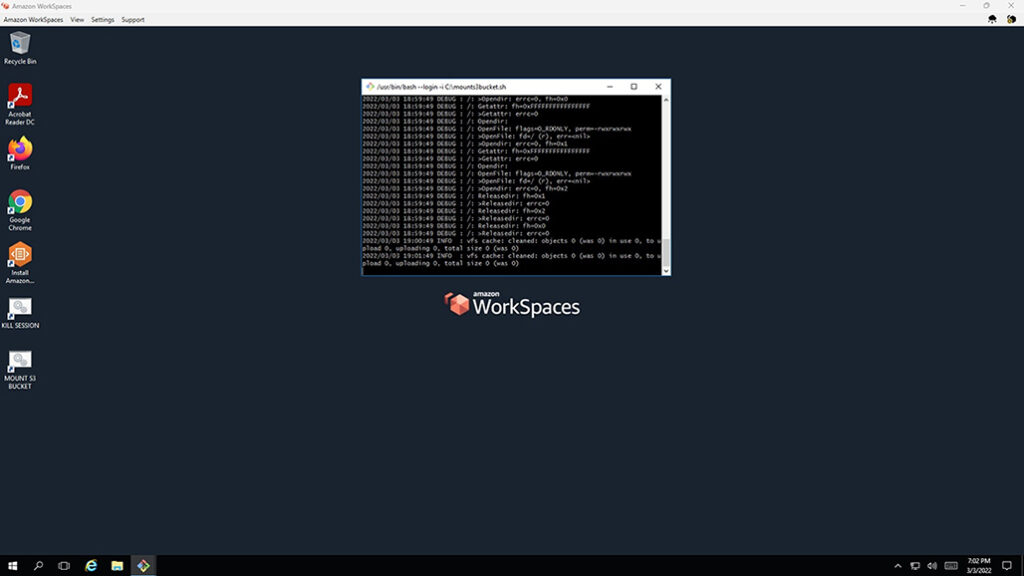Select the KILL SESSION shortcut
Image resolution: width=1024 pixels, height=576 pixels.
[20, 314]
